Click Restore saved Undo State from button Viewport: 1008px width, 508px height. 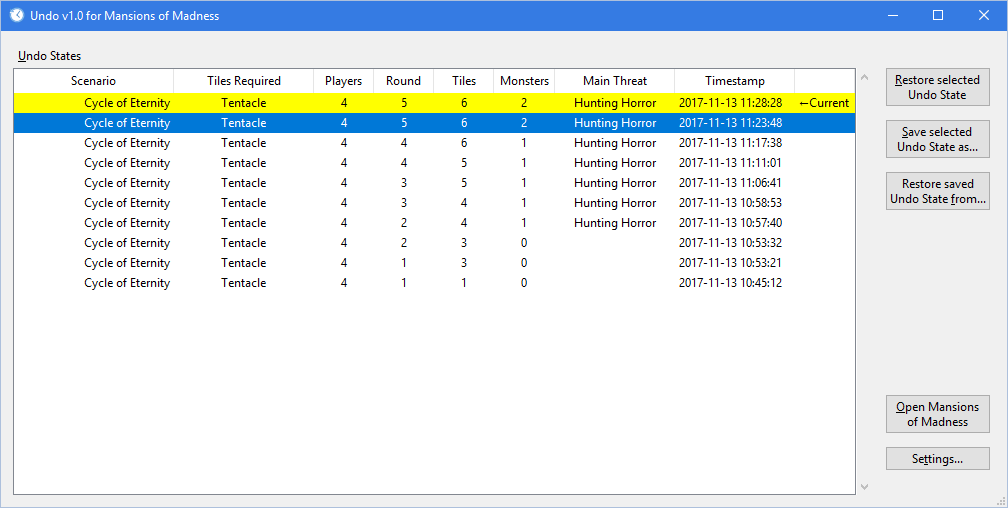click(x=937, y=191)
